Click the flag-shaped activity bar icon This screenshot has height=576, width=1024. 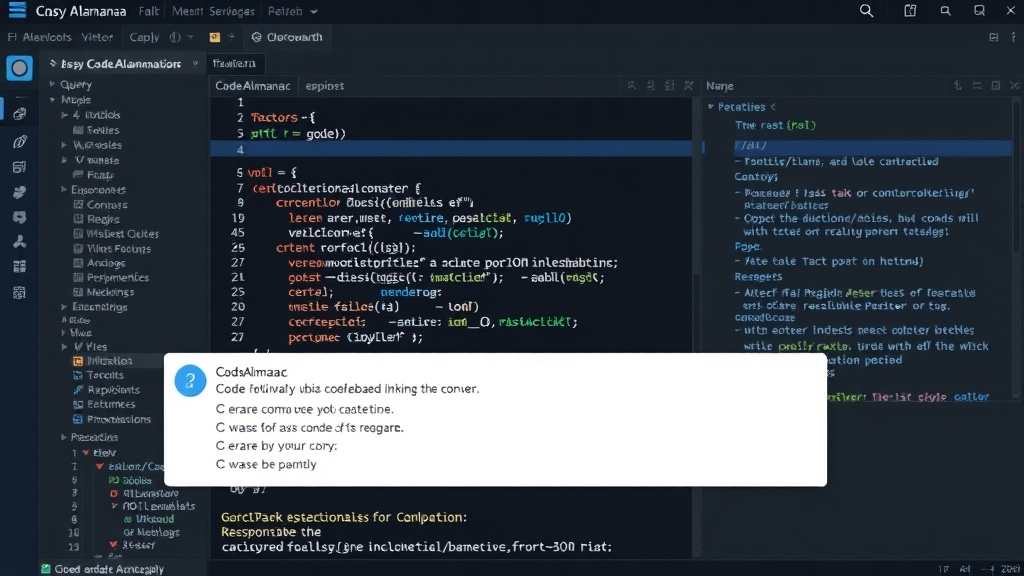[20, 192]
